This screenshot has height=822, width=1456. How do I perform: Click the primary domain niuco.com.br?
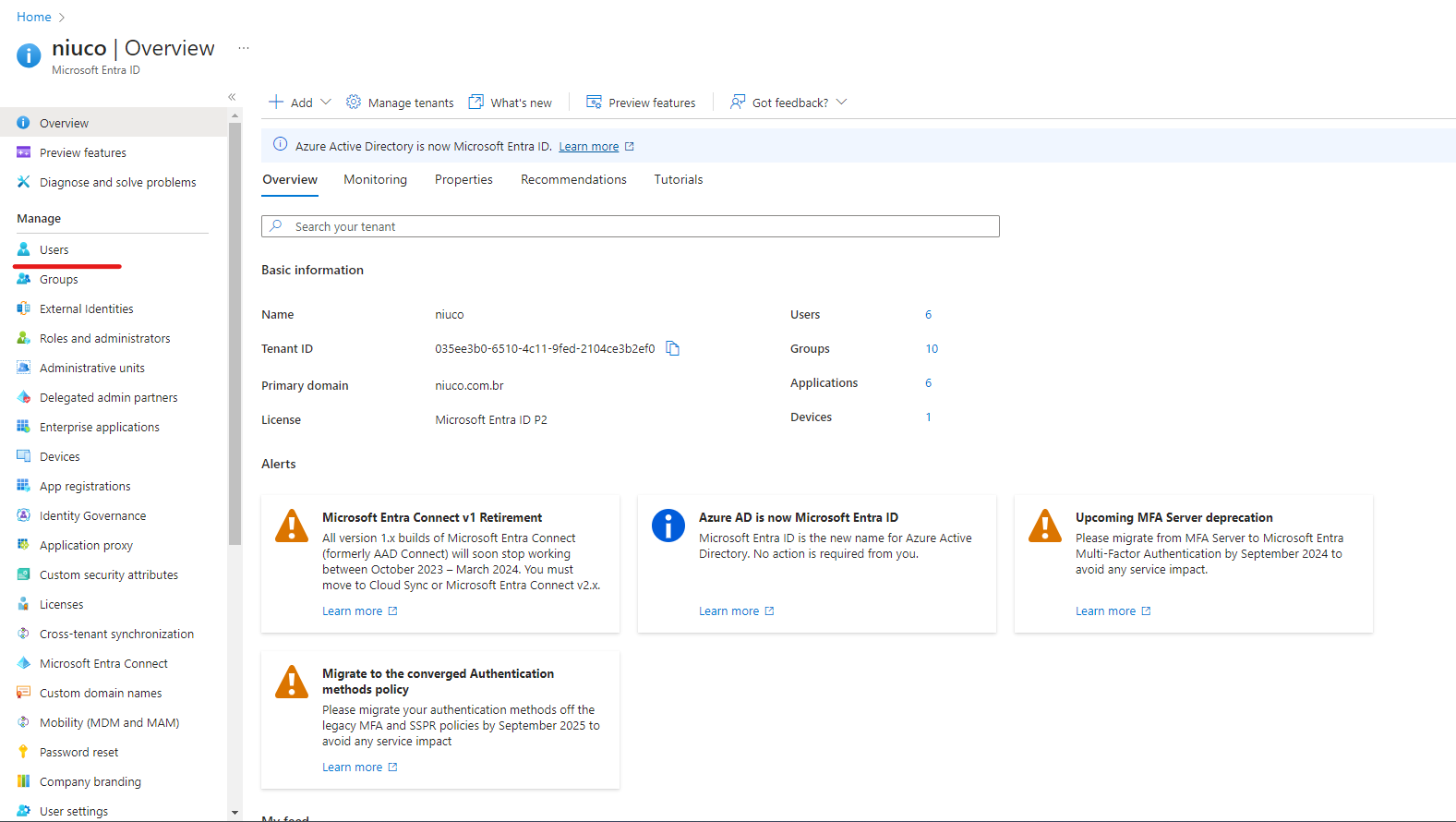click(x=469, y=385)
